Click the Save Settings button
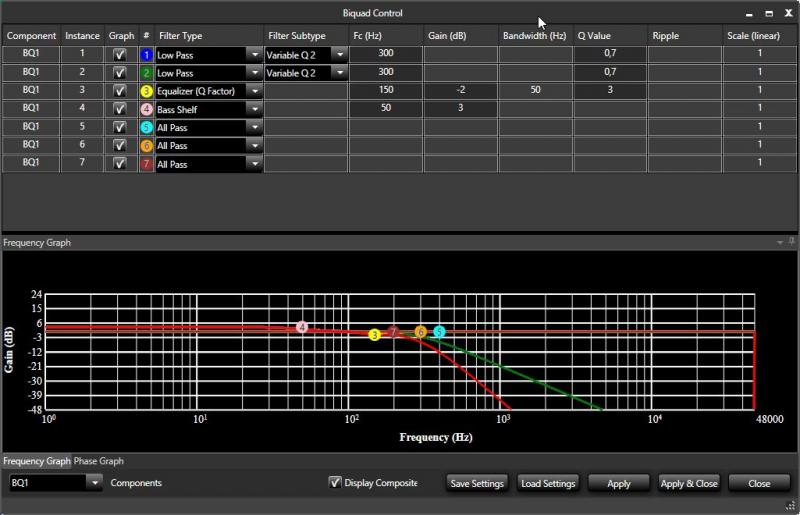 coord(477,483)
